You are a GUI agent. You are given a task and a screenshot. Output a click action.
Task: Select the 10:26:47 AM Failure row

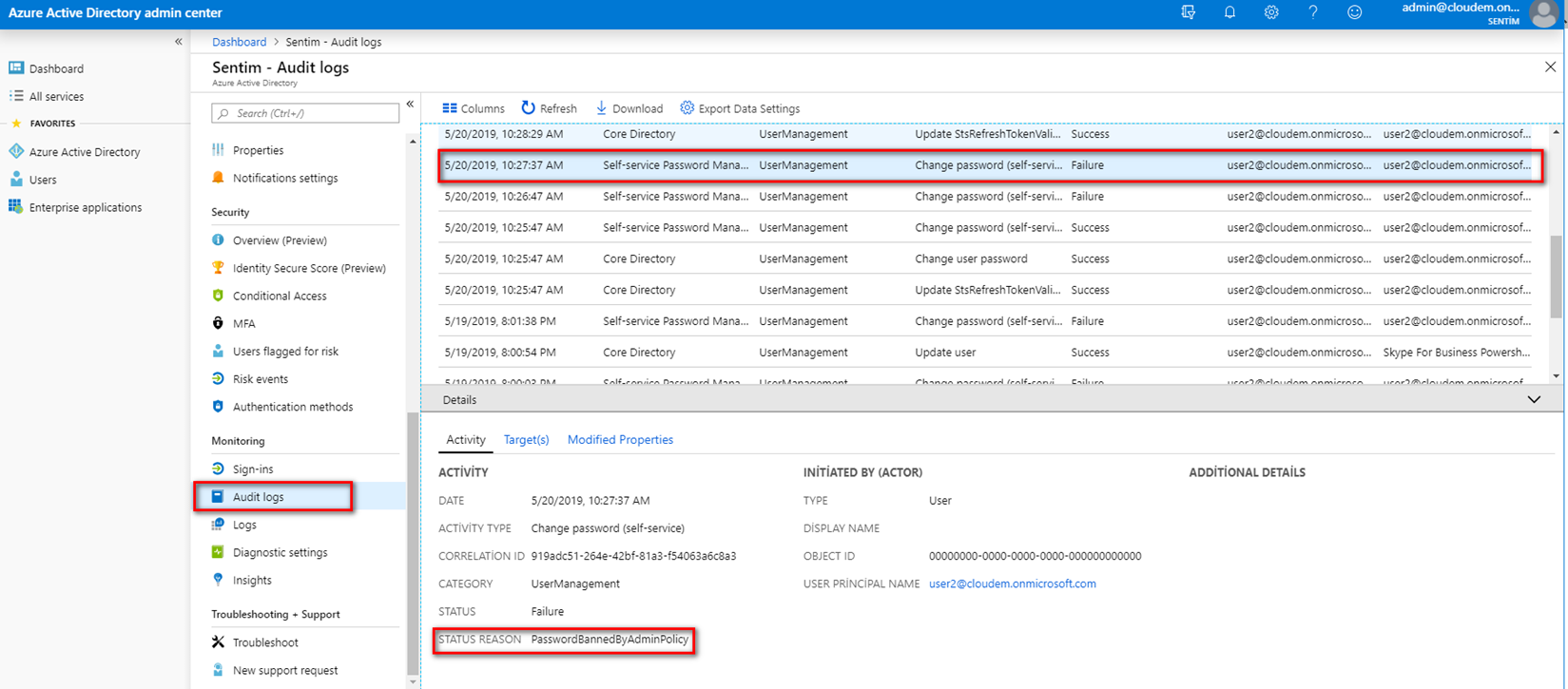pyautogui.click(x=985, y=197)
